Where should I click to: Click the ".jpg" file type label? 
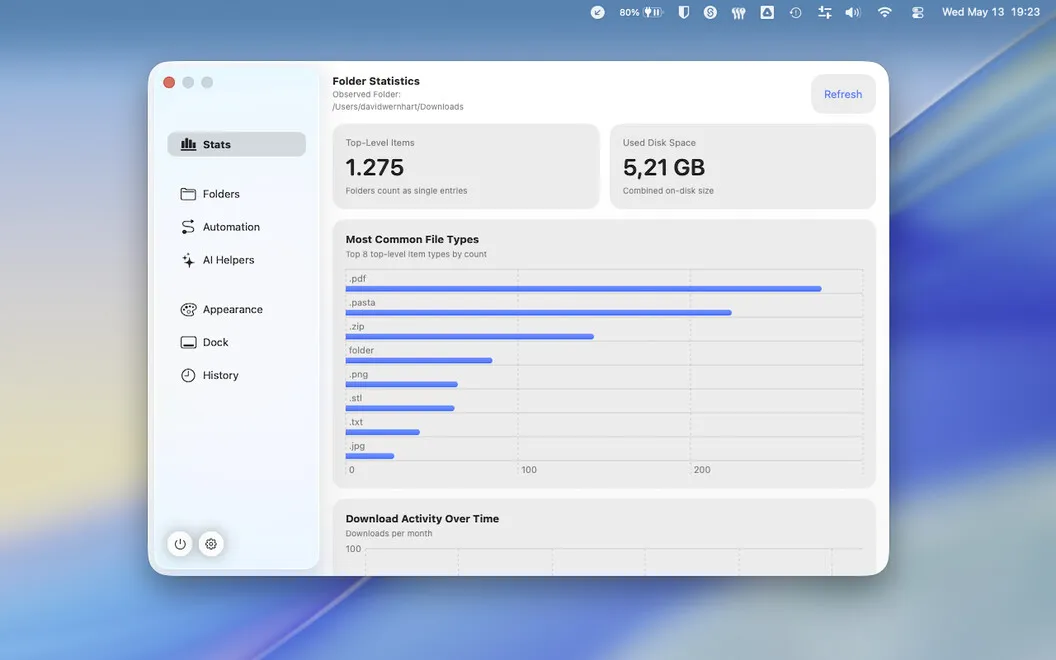[357, 446]
